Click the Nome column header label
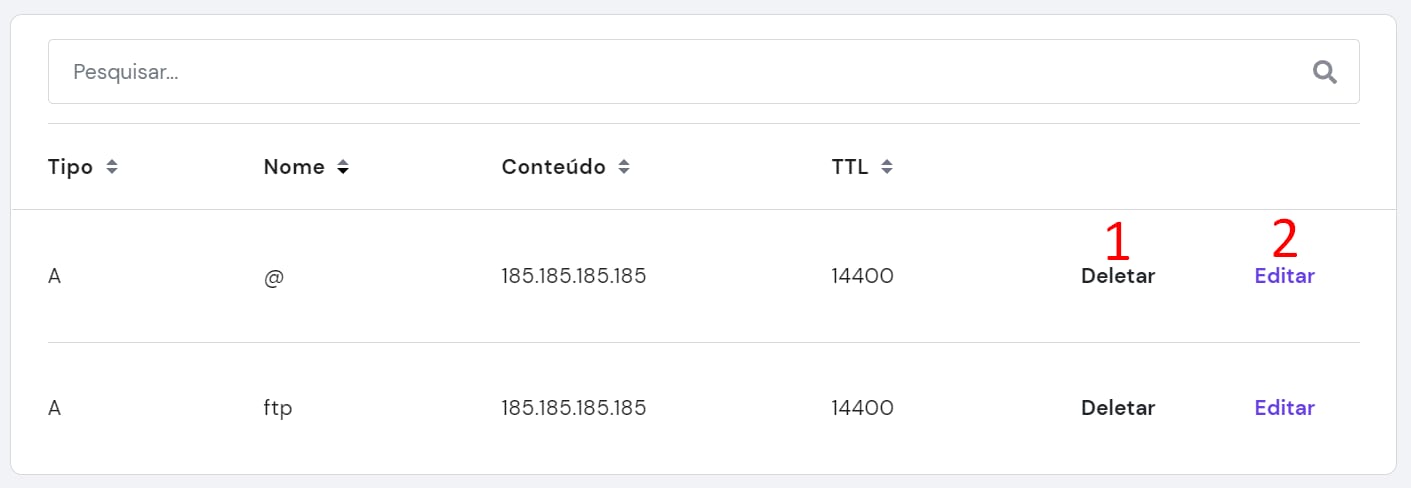 [x=294, y=168]
